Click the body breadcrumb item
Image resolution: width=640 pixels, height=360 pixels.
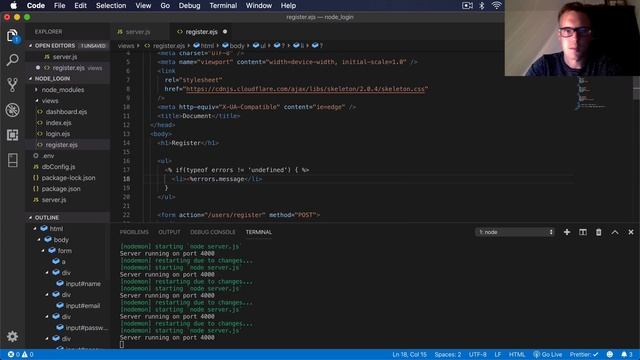(233, 45)
